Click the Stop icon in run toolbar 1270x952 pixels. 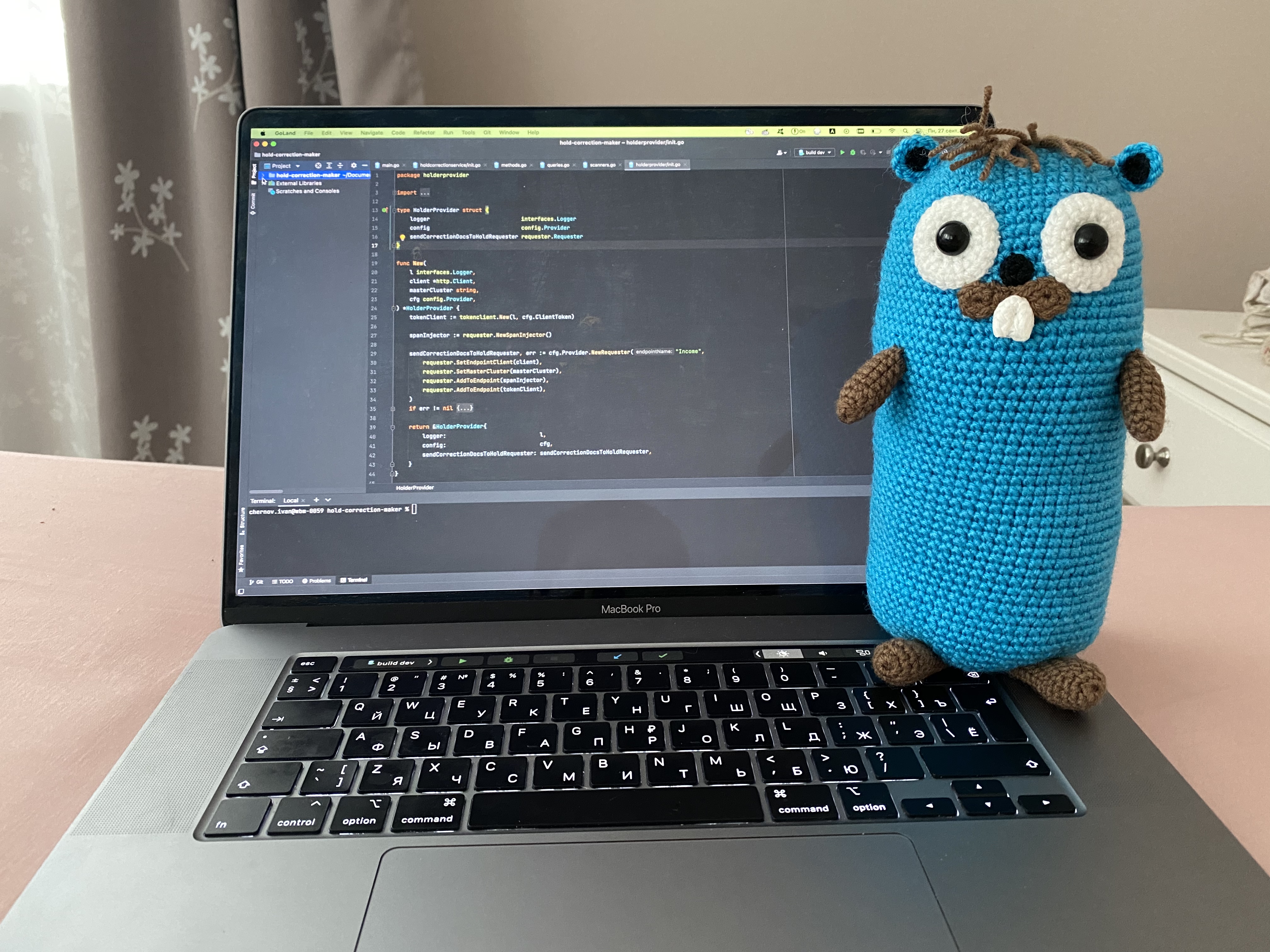[888, 153]
